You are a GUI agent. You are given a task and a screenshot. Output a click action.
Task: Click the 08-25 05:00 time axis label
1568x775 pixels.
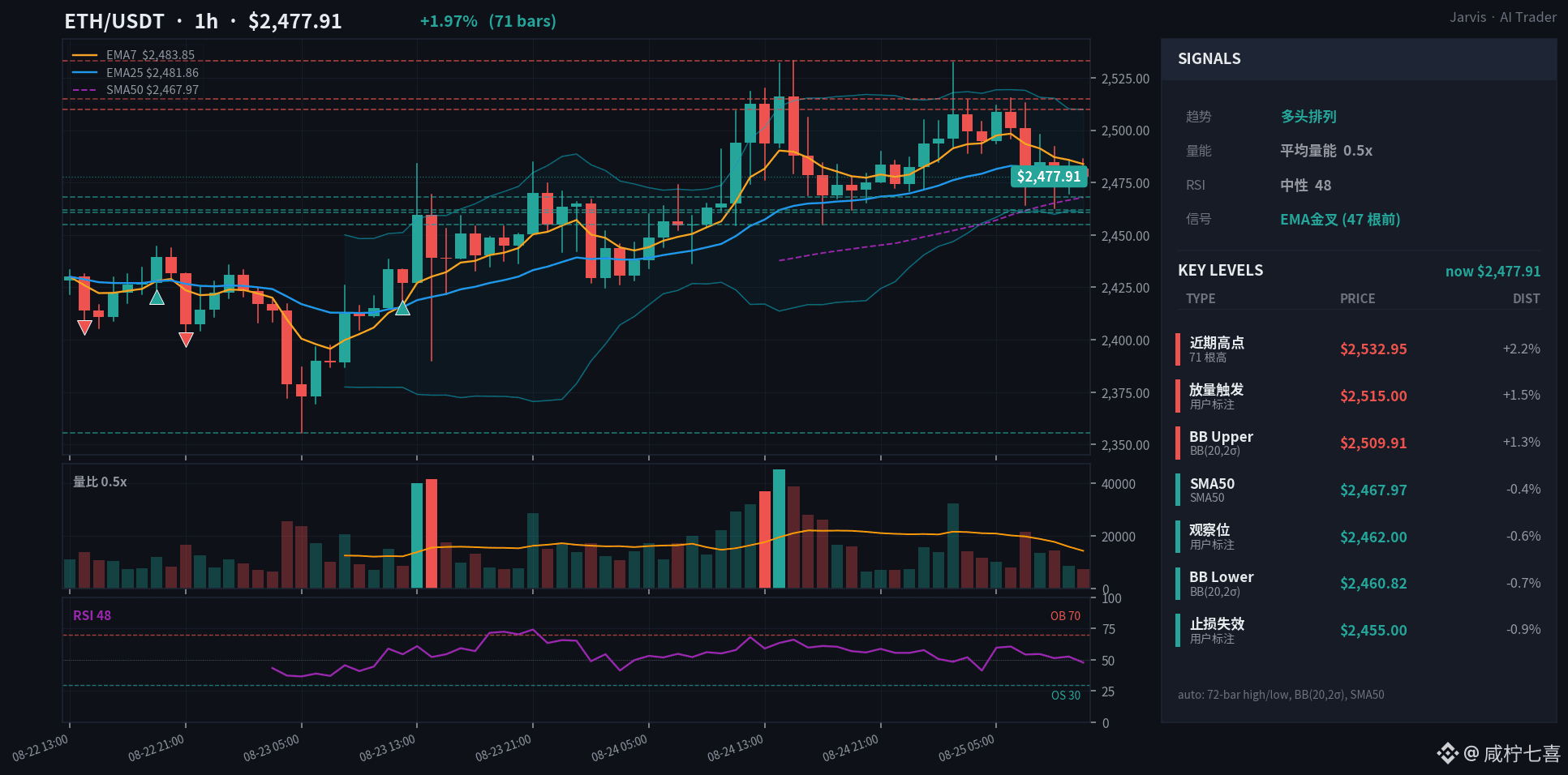point(967,748)
